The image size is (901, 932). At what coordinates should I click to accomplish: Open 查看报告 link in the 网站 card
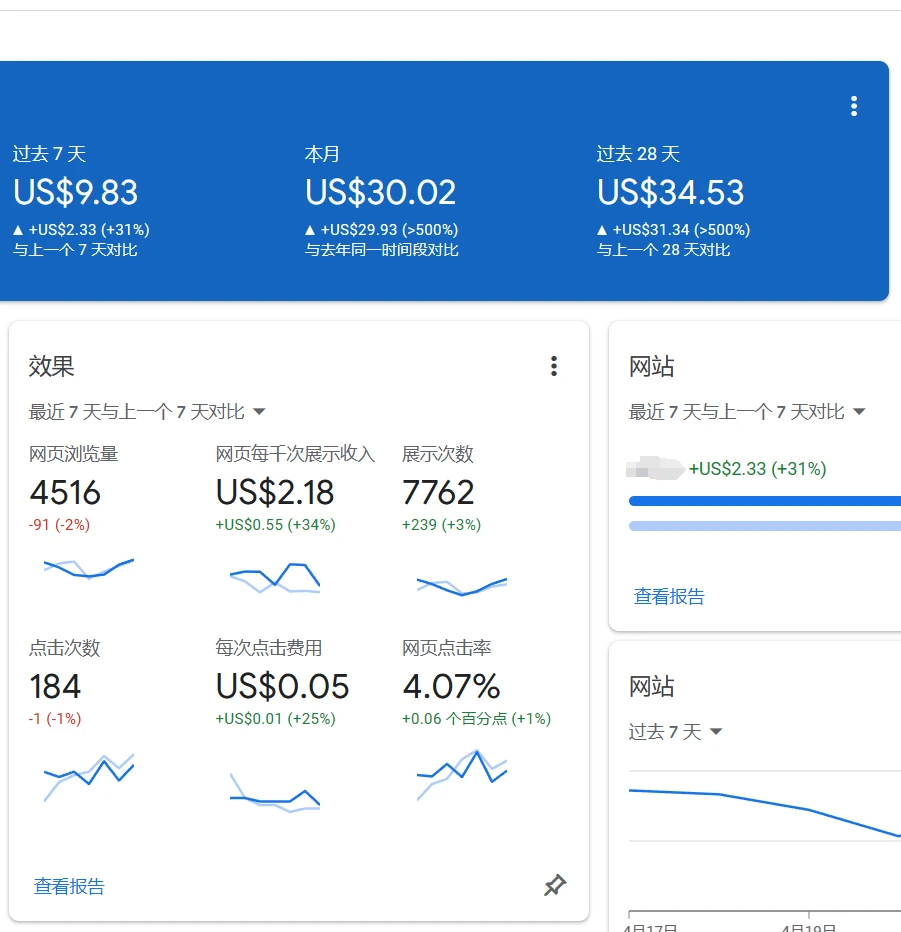[x=669, y=597]
